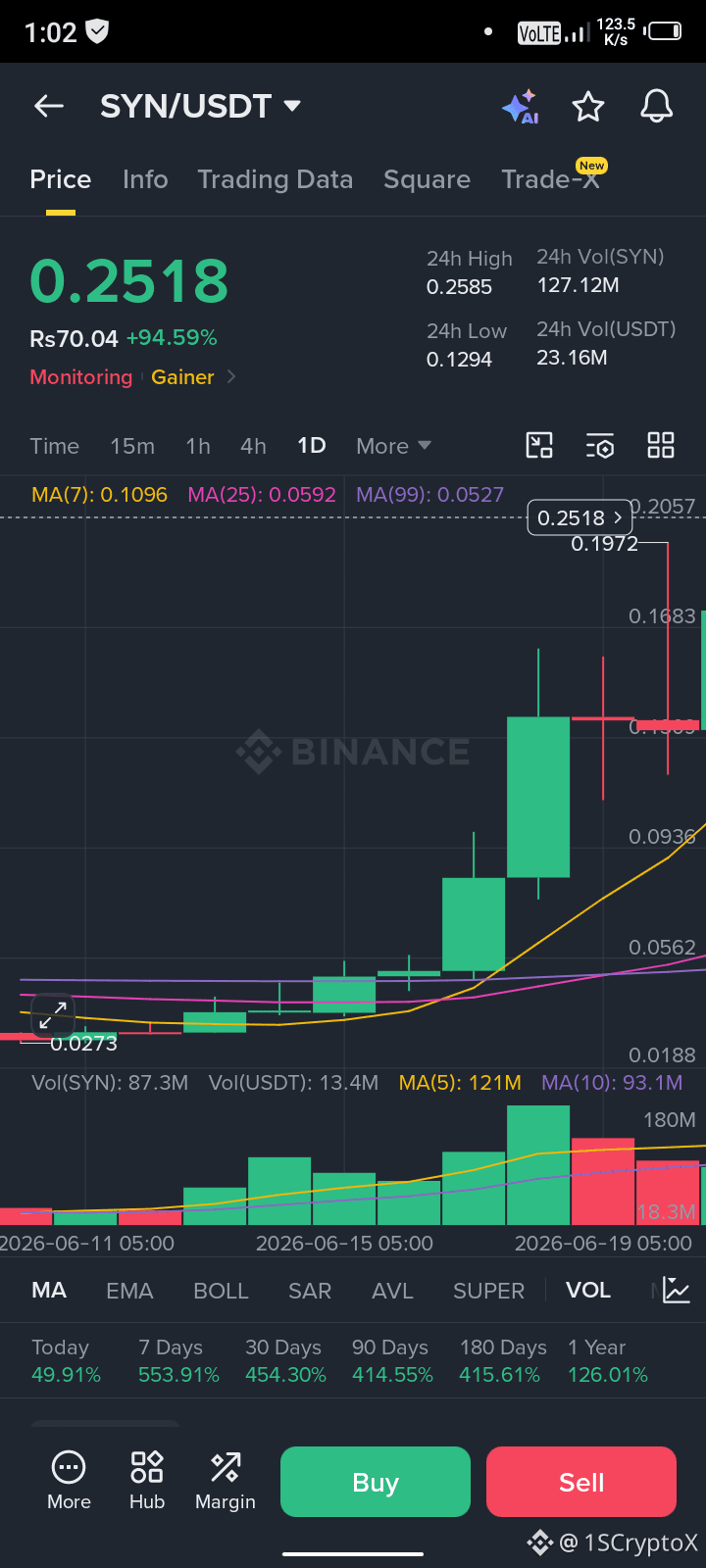
Task: Select the 4h interval
Action: [x=253, y=446]
